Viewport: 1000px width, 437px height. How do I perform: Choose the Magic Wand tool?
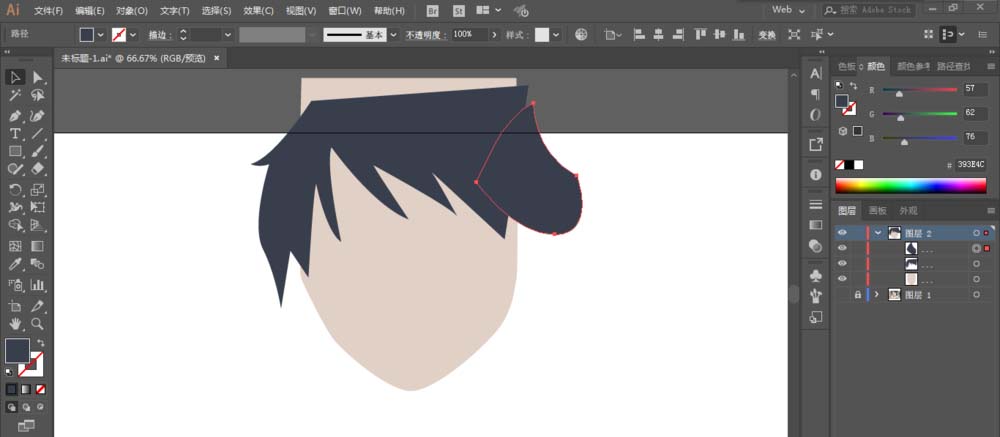(15, 96)
